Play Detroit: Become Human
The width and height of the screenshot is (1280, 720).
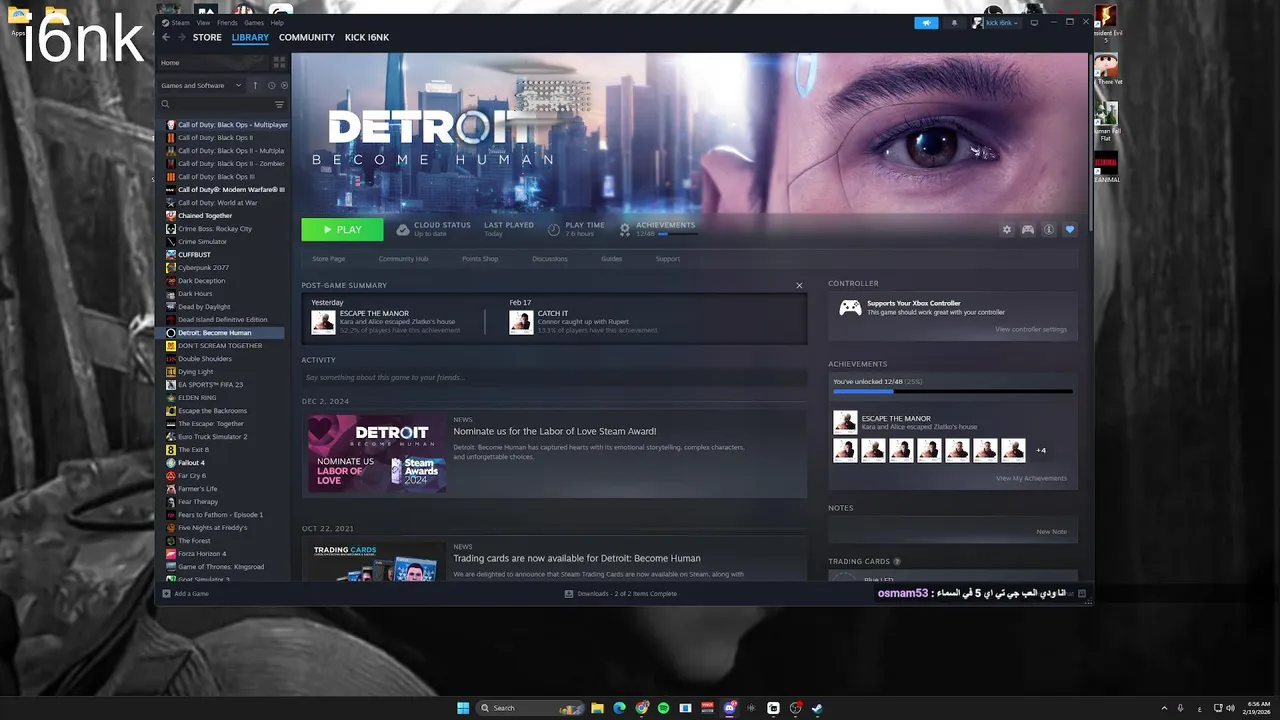pos(342,230)
